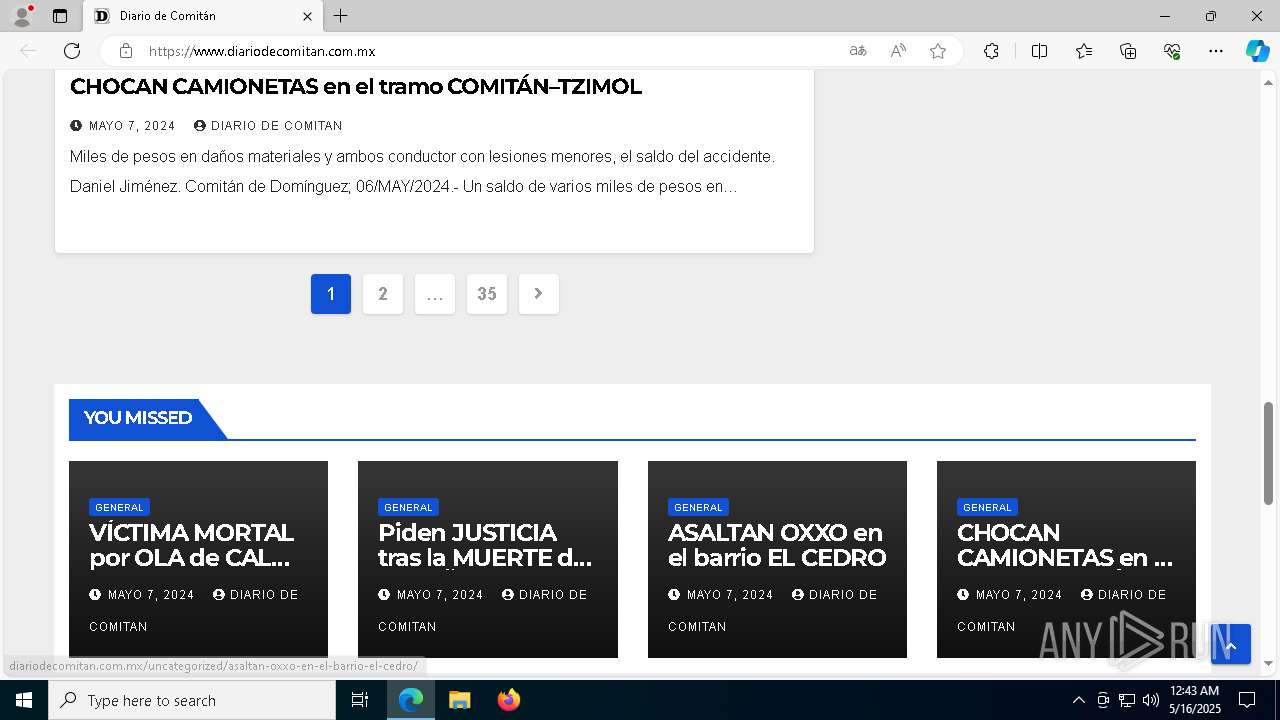Launch Firefox from the taskbar
This screenshot has height=720, width=1280.
[x=508, y=700]
